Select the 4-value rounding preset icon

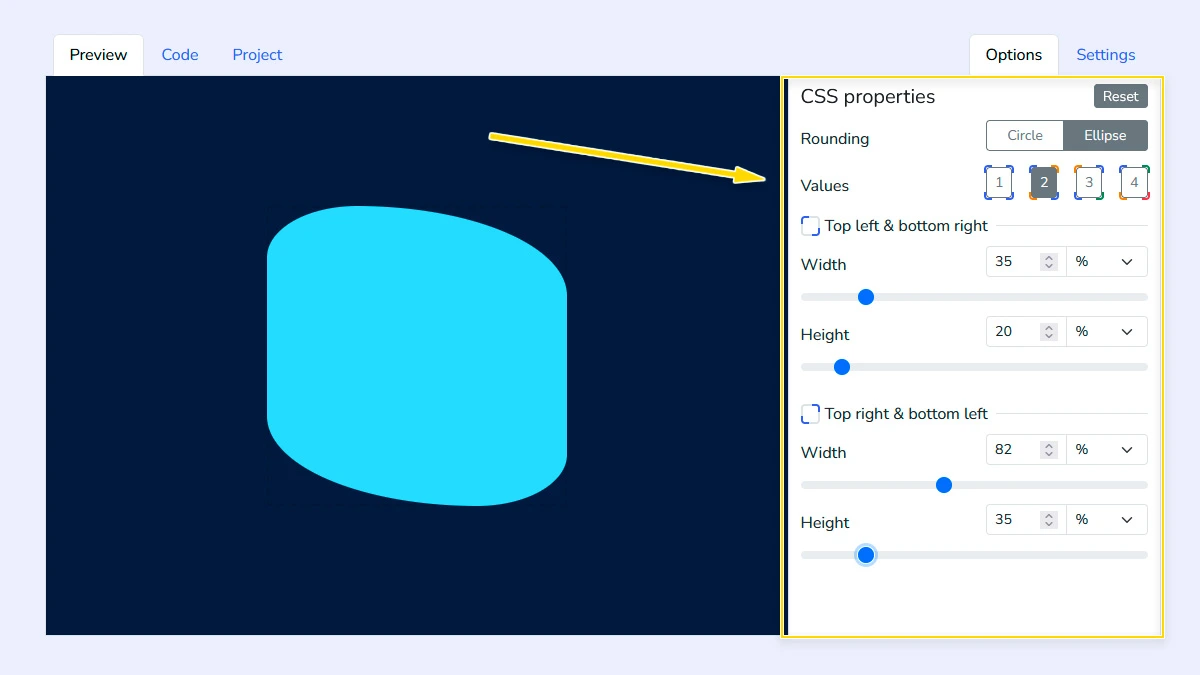[1133, 182]
